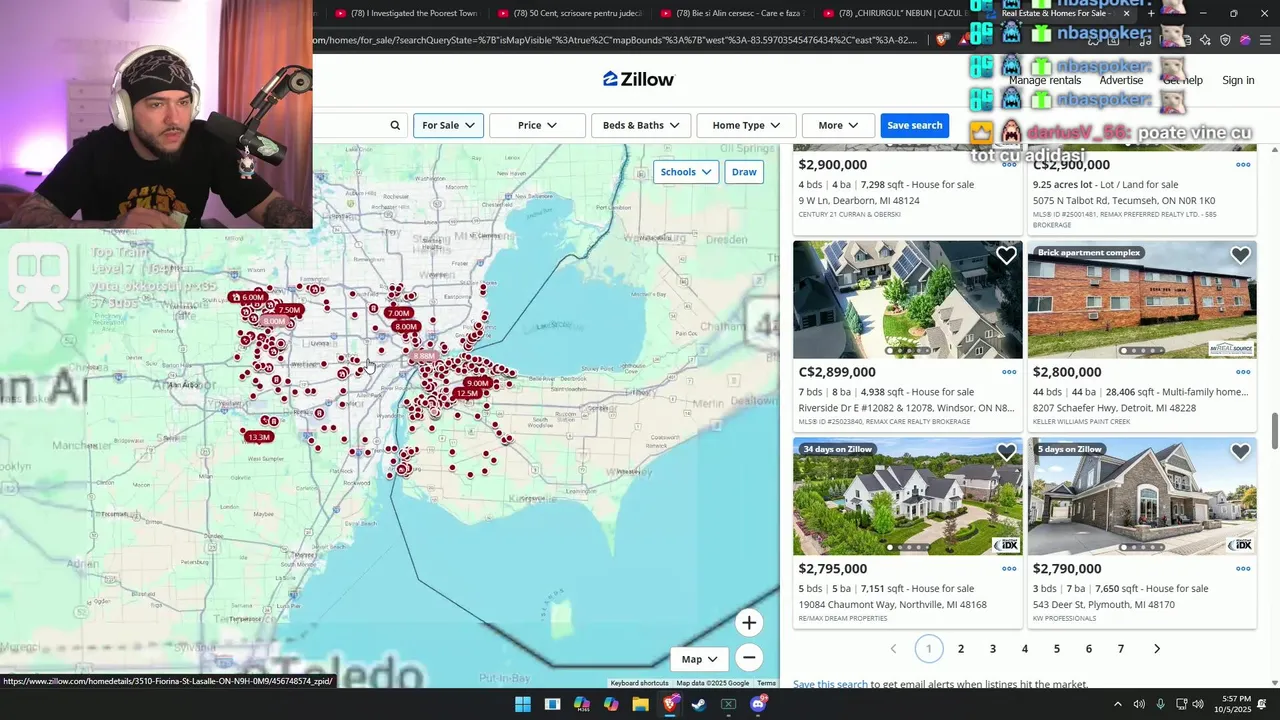The image size is (1280, 720).
Task: Expand the Beds & Baths filter
Action: (x=641, y=125)
